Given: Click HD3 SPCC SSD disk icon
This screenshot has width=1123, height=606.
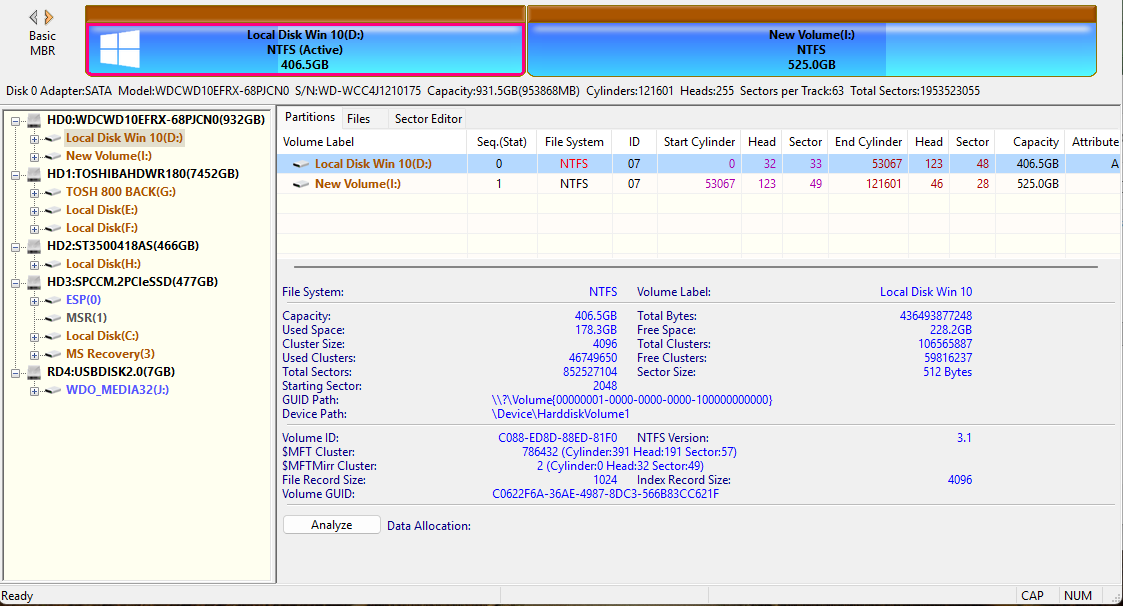Looking at the screenshot, I should click(x=34, y=282).
